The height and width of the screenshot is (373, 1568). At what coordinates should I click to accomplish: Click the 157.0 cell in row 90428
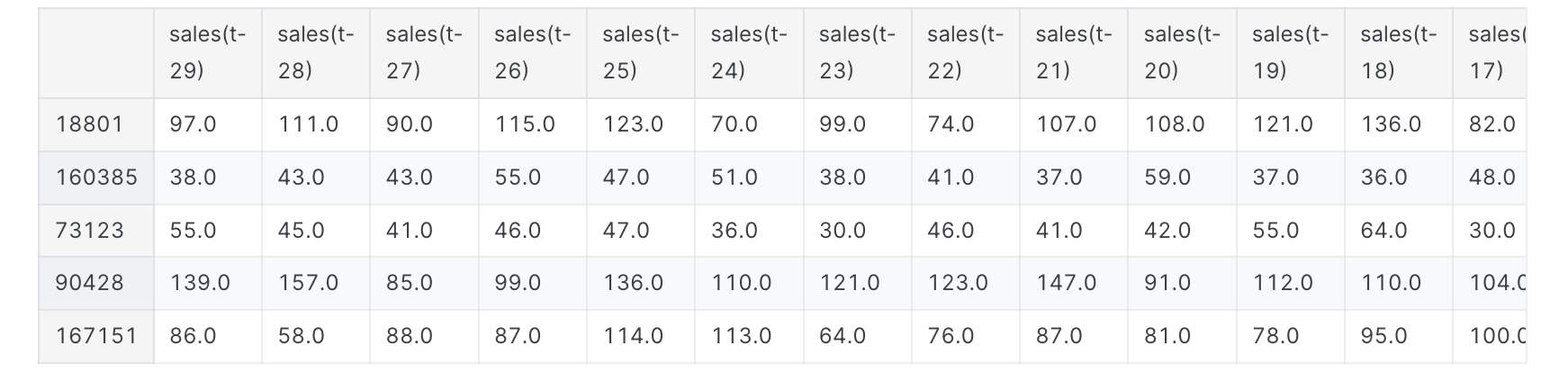point(308,283)
